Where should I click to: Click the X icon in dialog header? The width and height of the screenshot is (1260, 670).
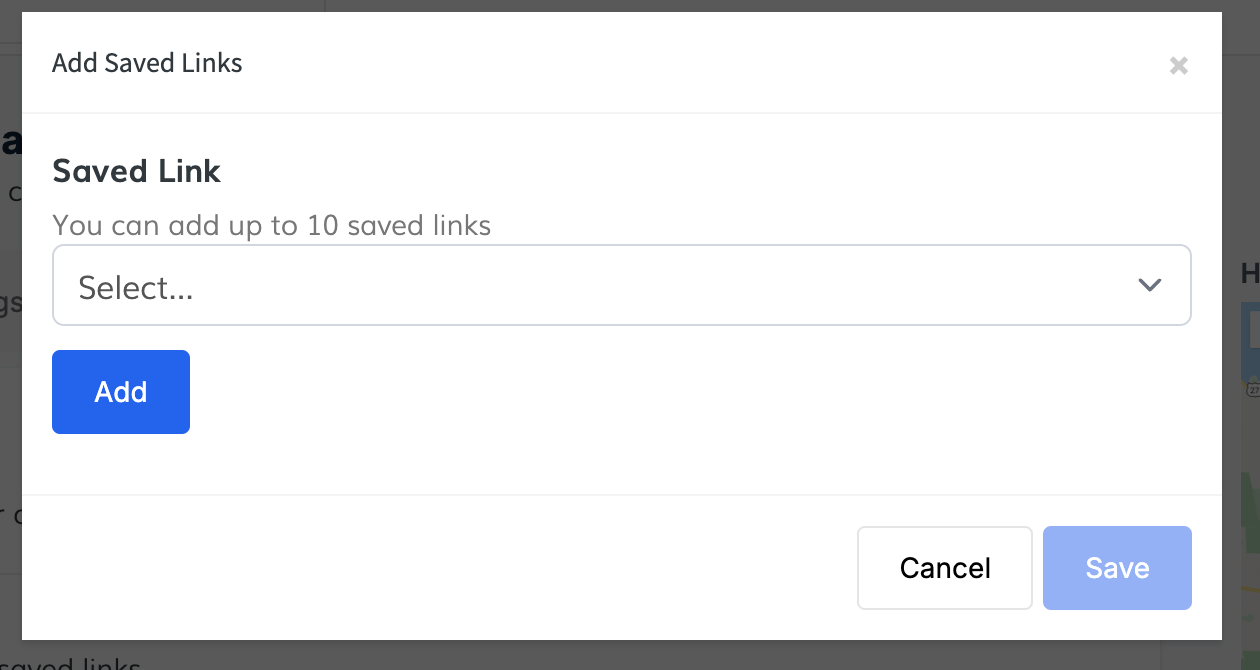1179,66
